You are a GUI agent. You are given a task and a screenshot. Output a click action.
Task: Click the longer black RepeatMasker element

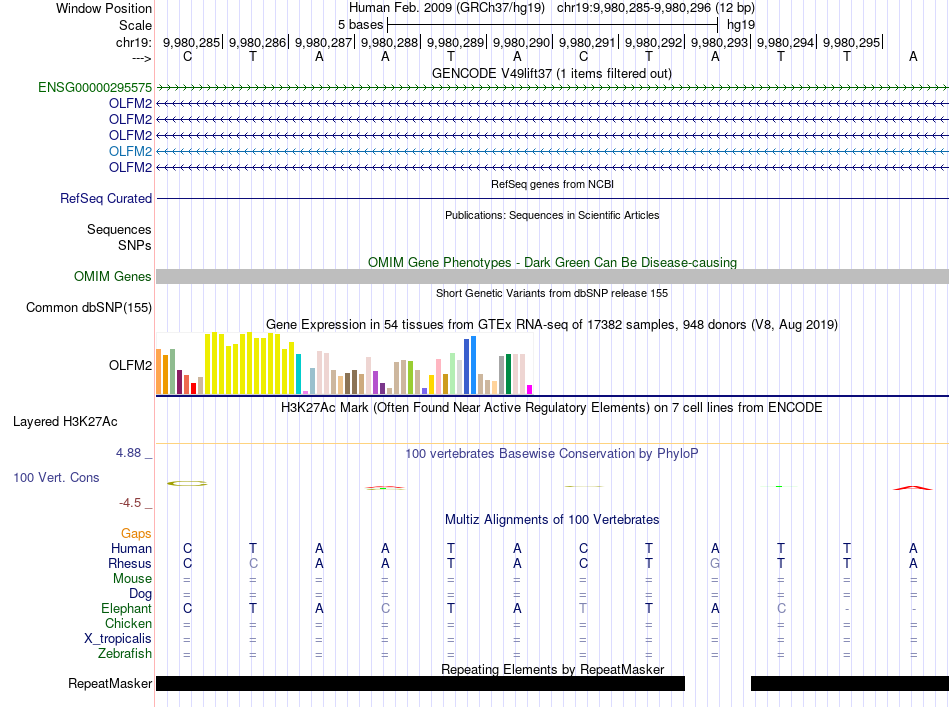(x=420, y=683)
